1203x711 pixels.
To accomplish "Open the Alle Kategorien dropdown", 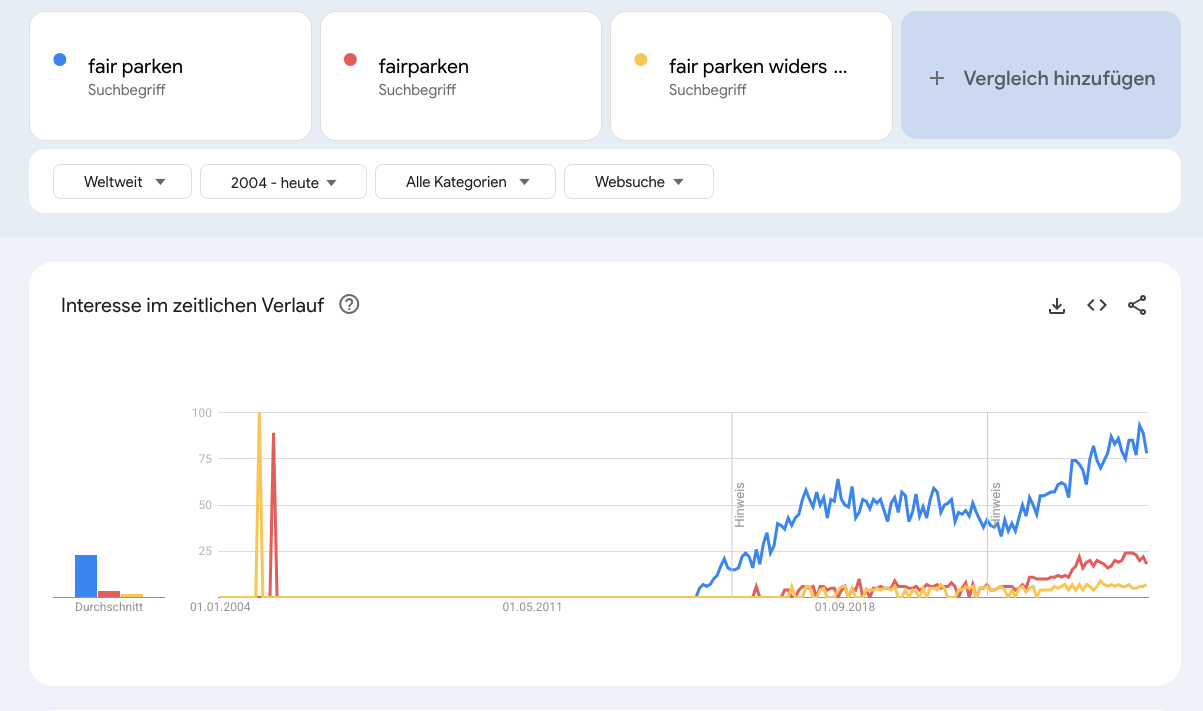I will coord(465,182).
